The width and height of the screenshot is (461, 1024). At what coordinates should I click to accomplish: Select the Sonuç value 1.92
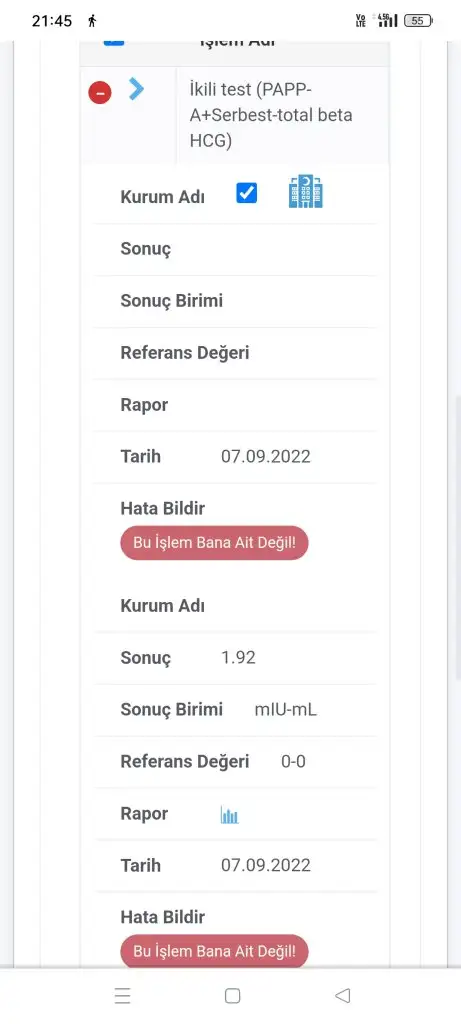[x=238, y=658]
